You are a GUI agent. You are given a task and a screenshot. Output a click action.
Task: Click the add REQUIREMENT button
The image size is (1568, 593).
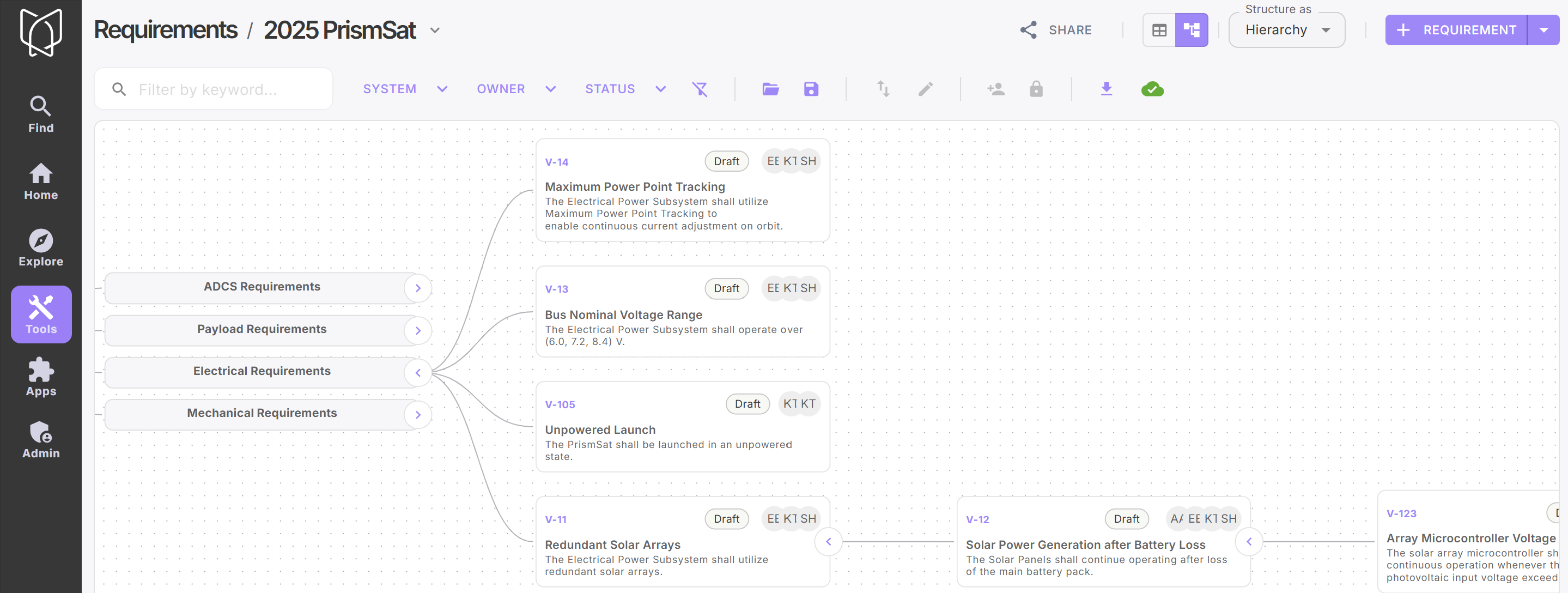point(1456,30)
